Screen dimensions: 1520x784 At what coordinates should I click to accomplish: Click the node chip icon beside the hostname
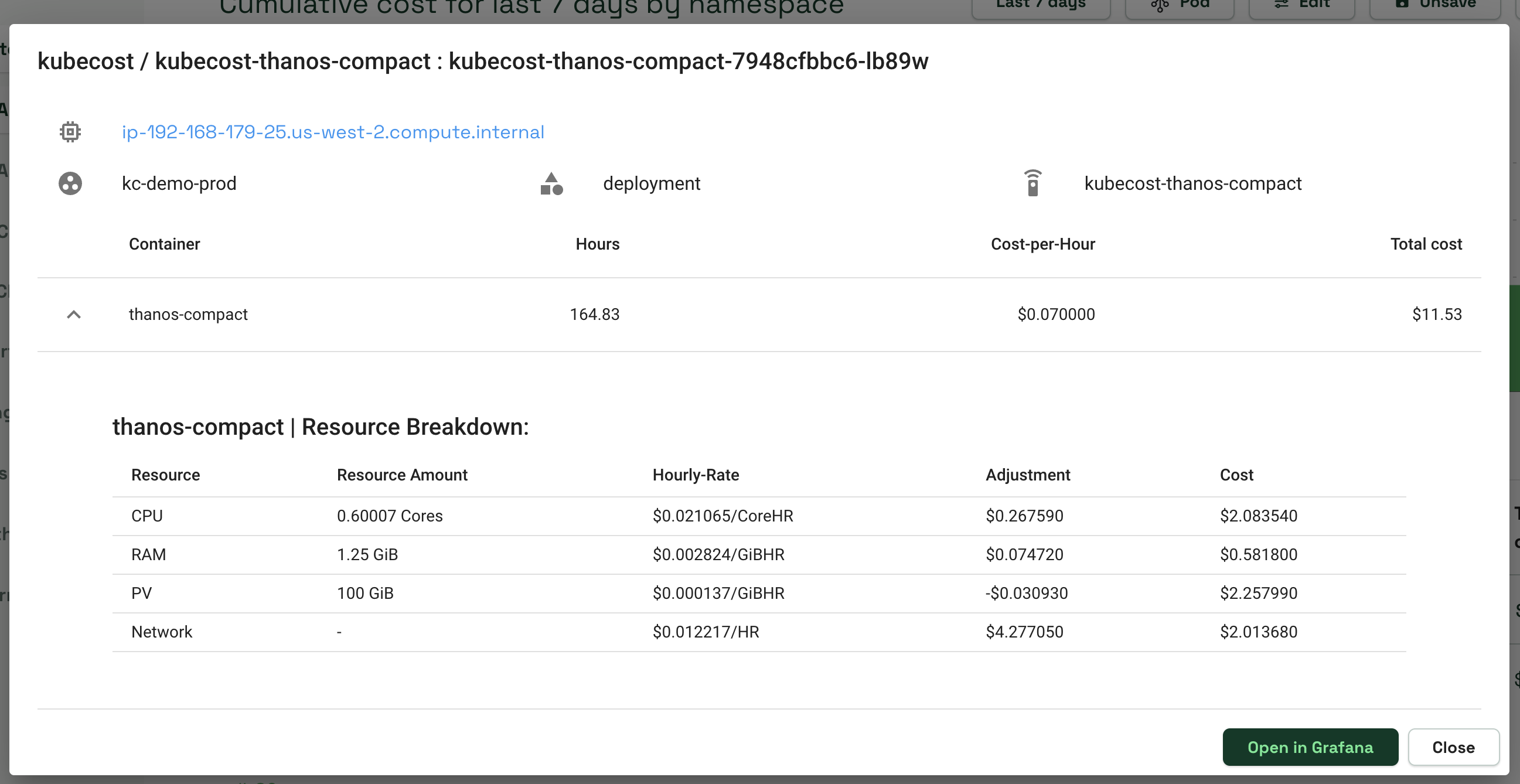pos(70,132)
